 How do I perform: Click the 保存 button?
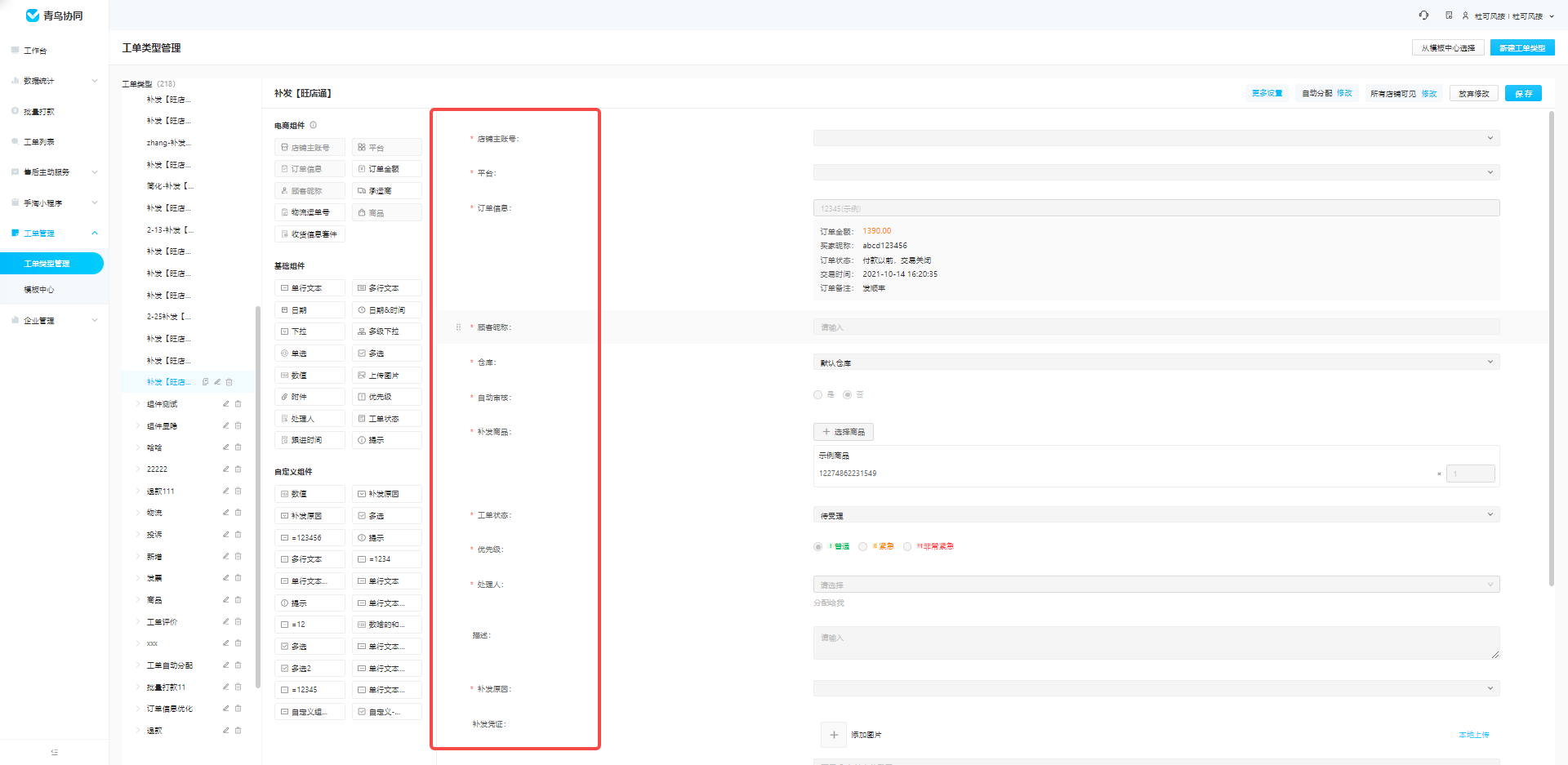(1523, 94)
